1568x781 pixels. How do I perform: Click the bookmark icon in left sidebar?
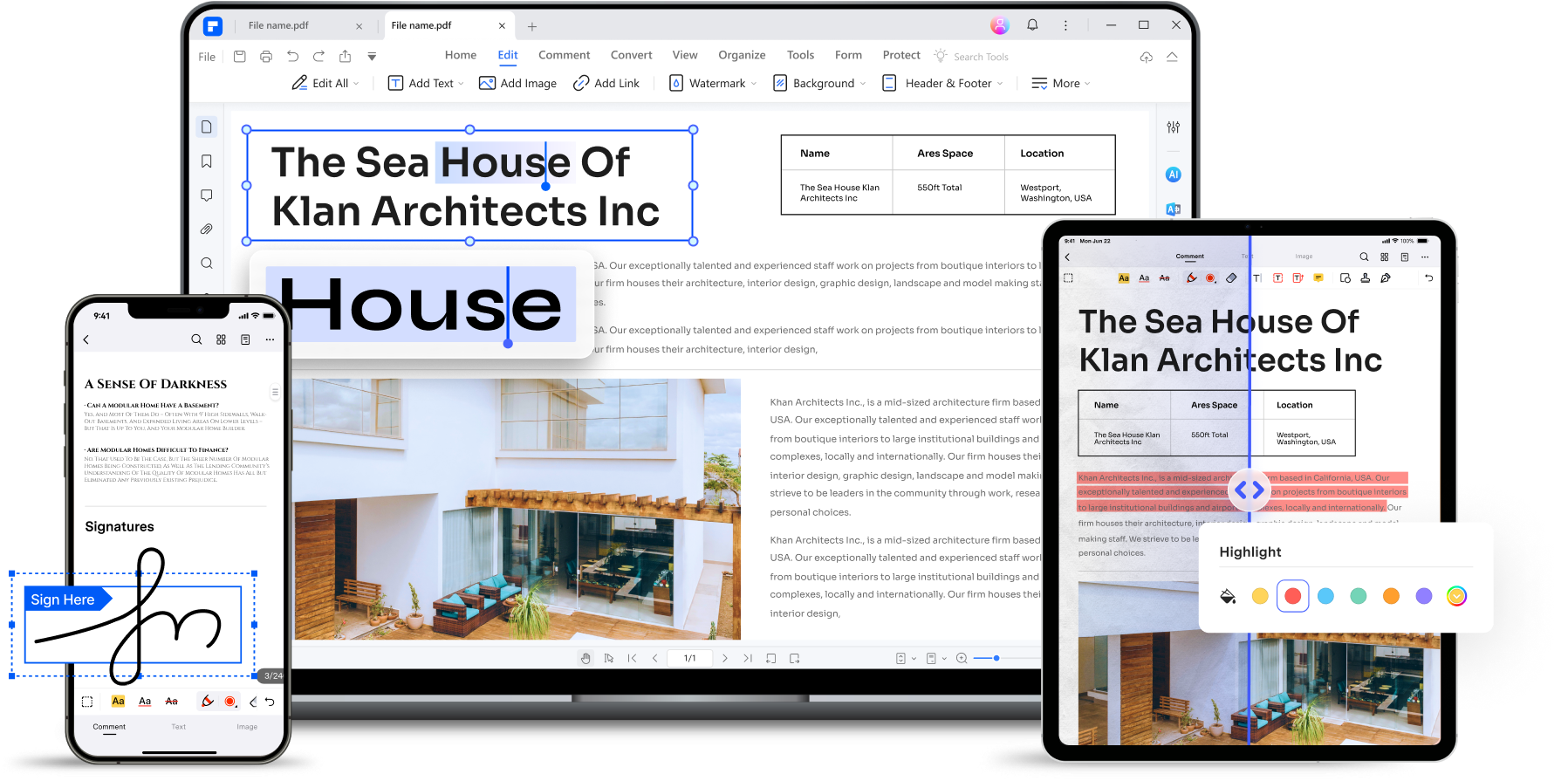click(x=207, y=161)
